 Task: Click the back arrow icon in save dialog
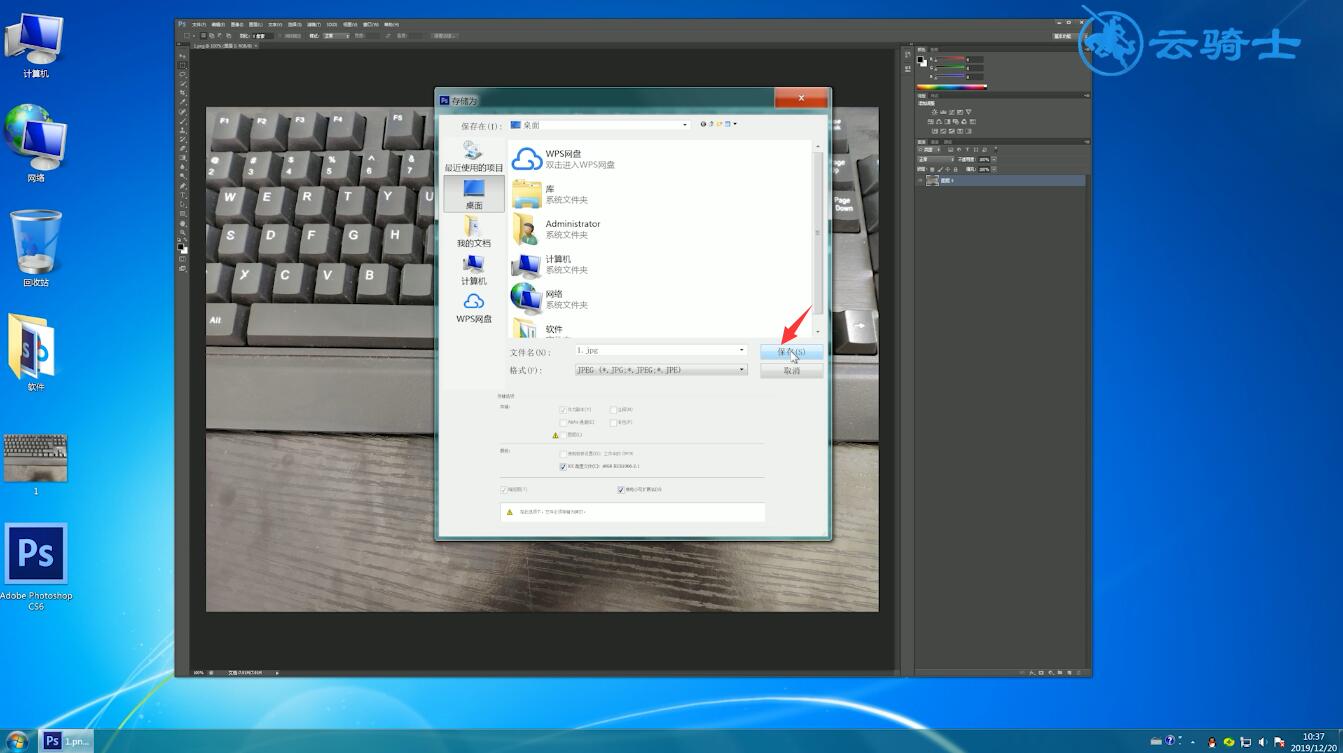pos(703,124)
